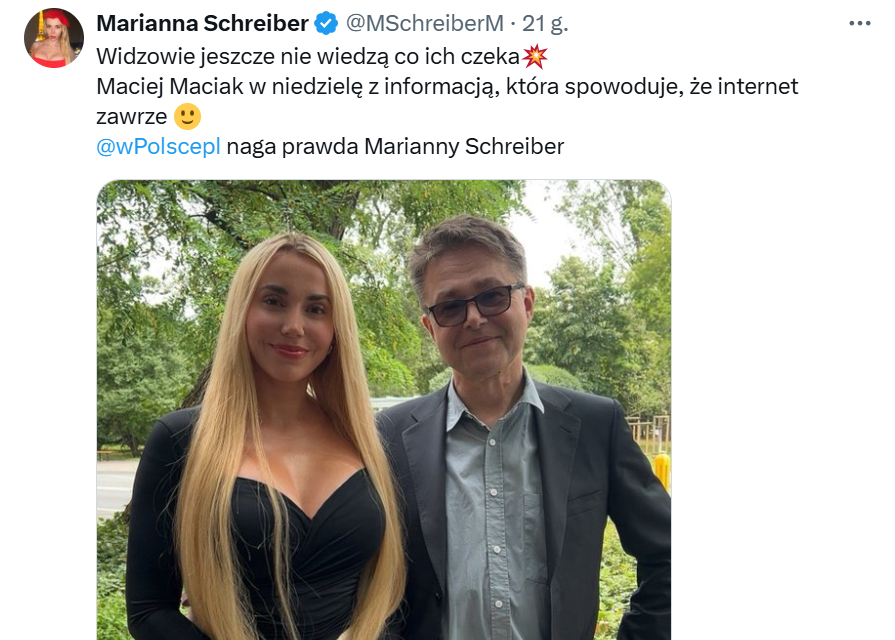Open the three-dot more options menu

860,23
